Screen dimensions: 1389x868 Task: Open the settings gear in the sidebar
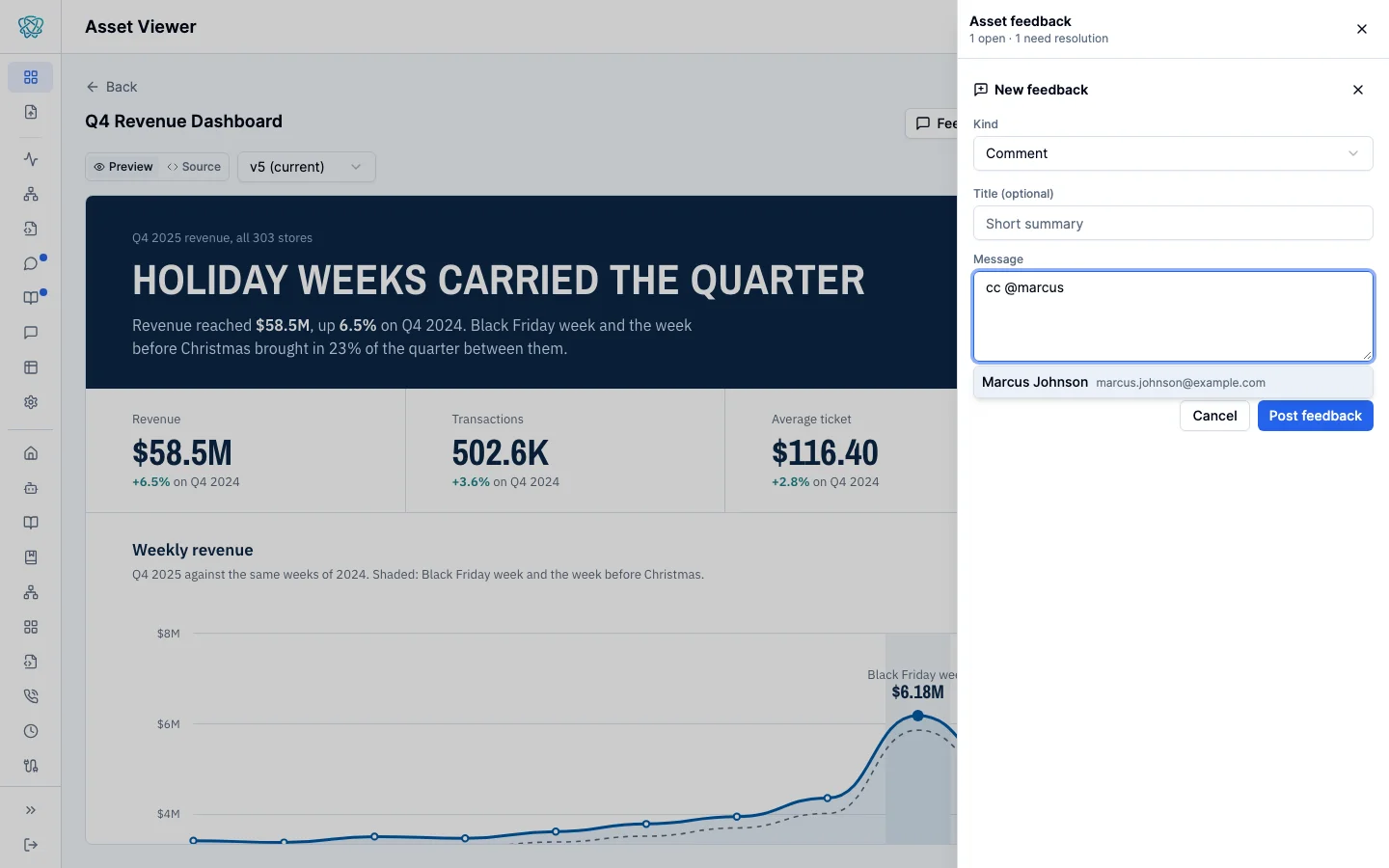(x=31, y=402)
